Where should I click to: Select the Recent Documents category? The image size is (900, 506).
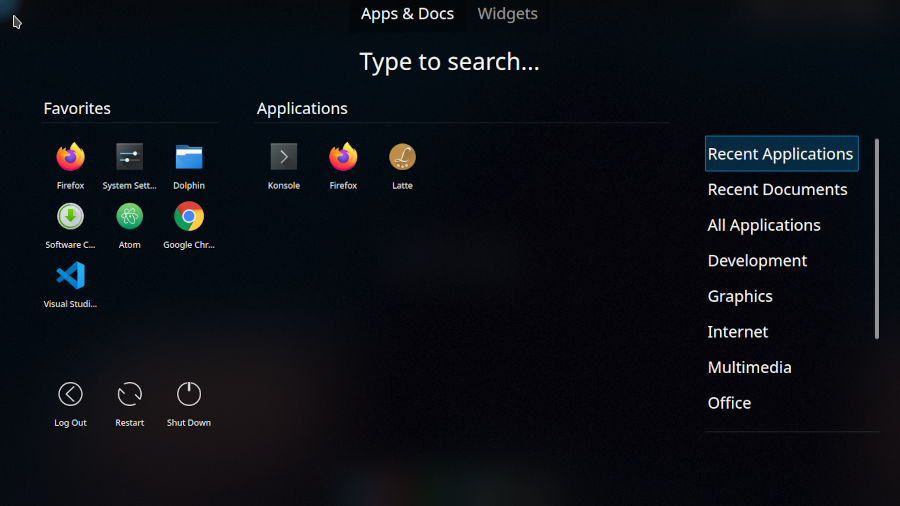[777, 190]
